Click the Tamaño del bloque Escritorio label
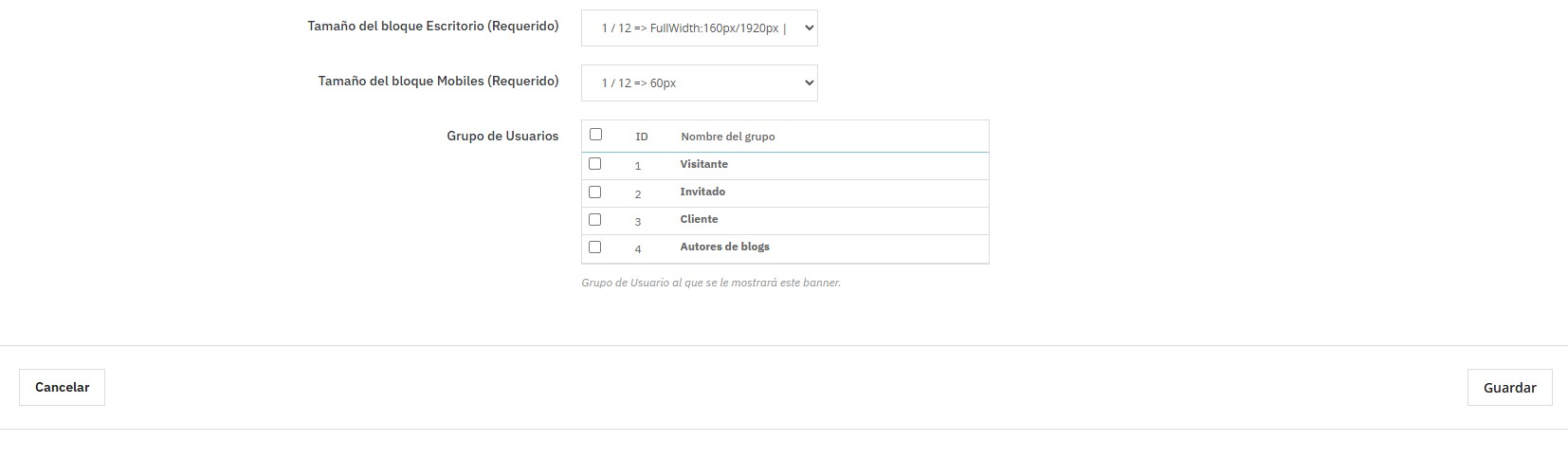Image resolution: width=1568 pixels, height=458 pixels. (x=432, y=26)
